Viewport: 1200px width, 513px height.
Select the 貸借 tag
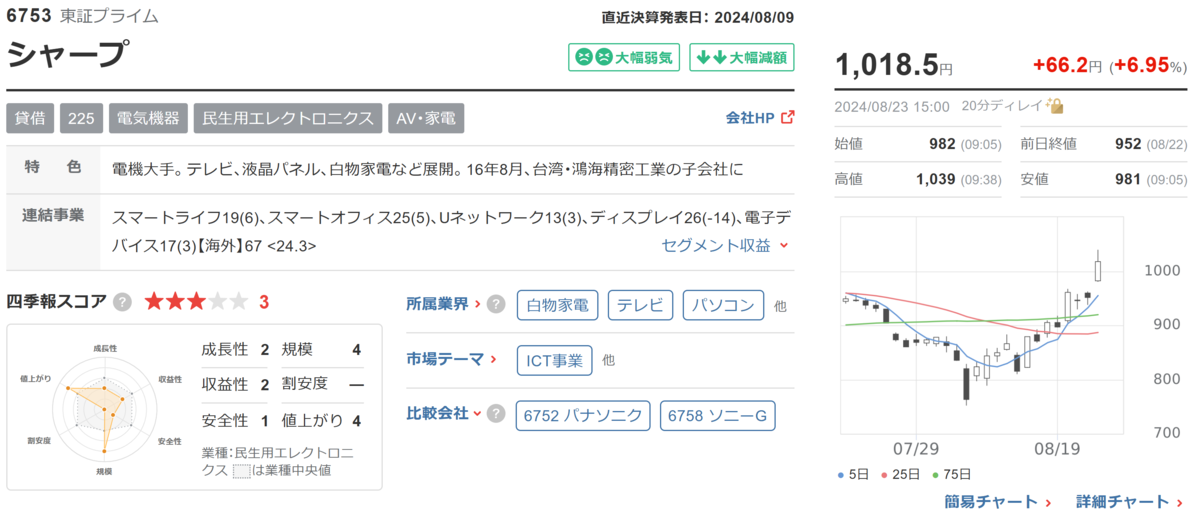[x=30, y=117]
